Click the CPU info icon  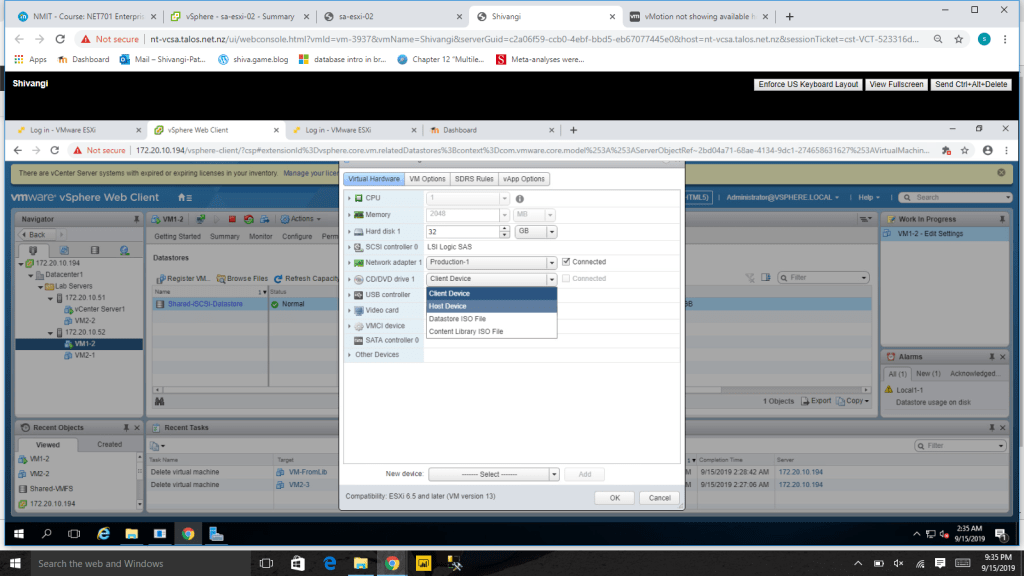[520, 199]
